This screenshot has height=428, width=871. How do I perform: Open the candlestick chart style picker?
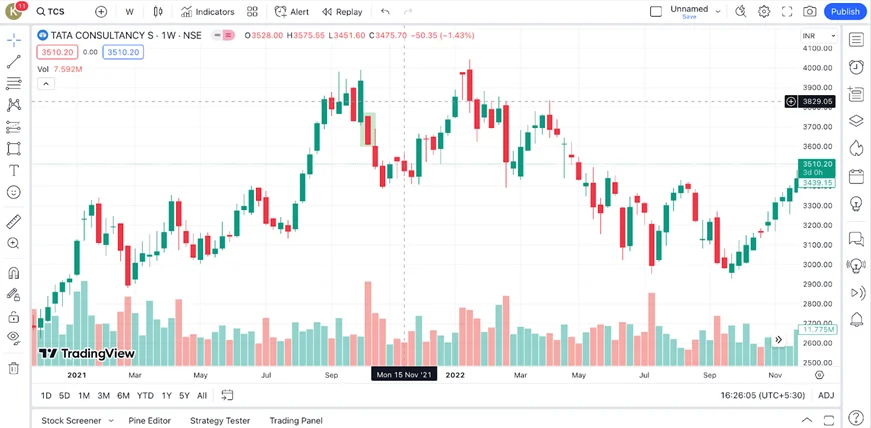click(159, 12)
